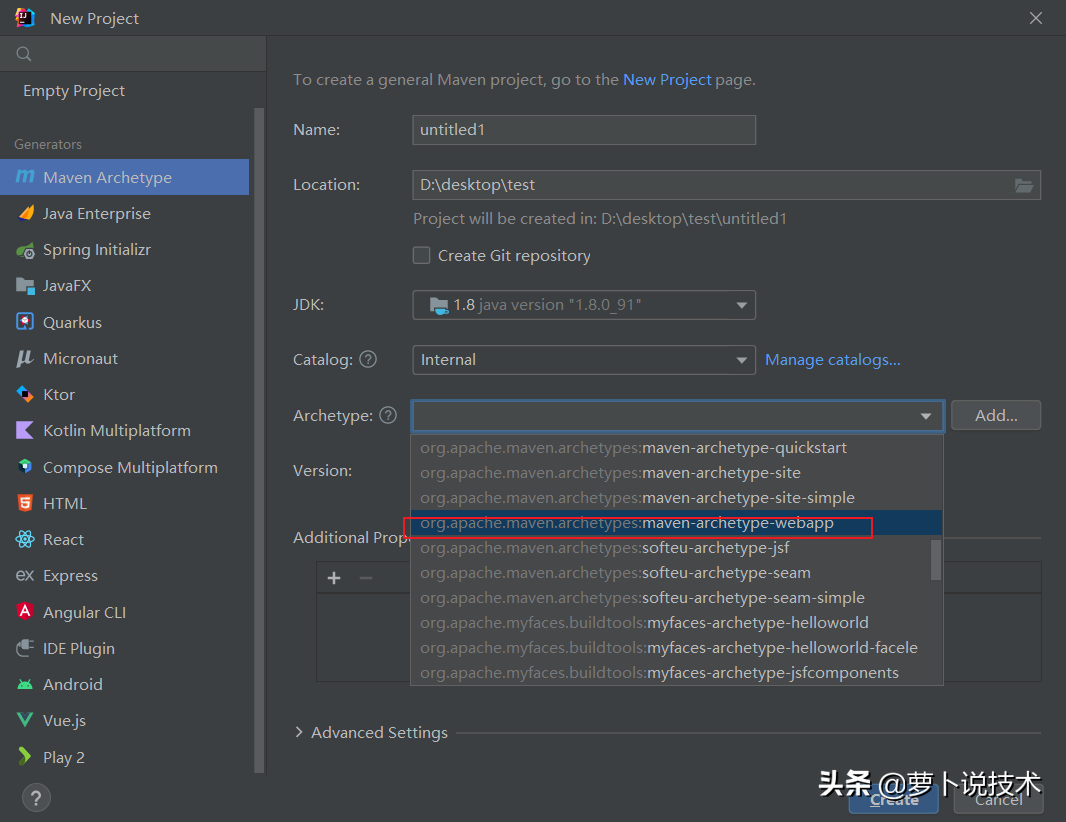The height and width of the screenshot is (822, 1066).
Task: Open folder browser for Location
Action: (x=1024, y=185)
